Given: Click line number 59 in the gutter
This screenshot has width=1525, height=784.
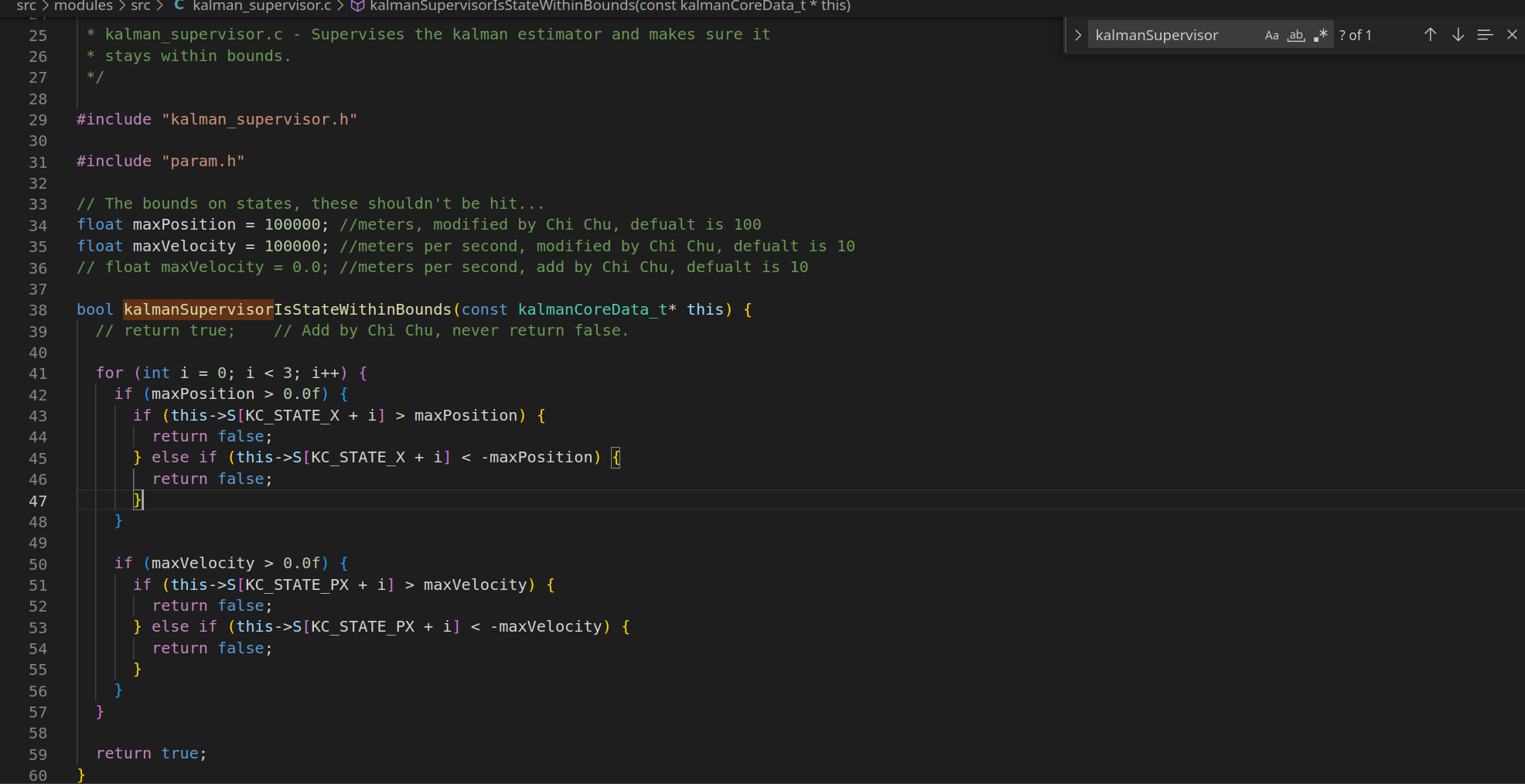Looking at the screenshot, I should tap(38, 754).
